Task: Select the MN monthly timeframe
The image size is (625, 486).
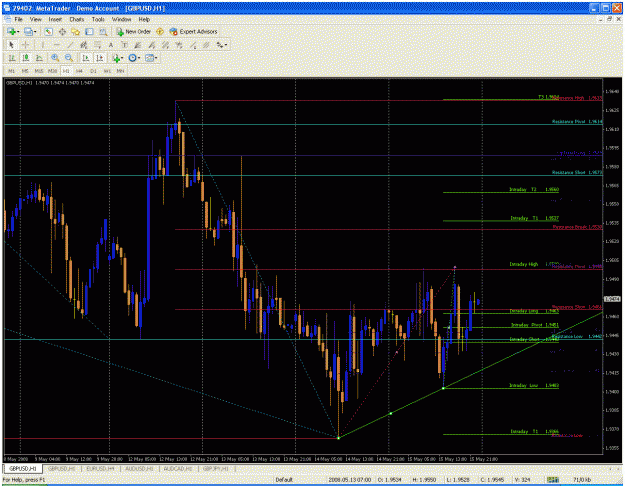Action: (x=120, y=71)
